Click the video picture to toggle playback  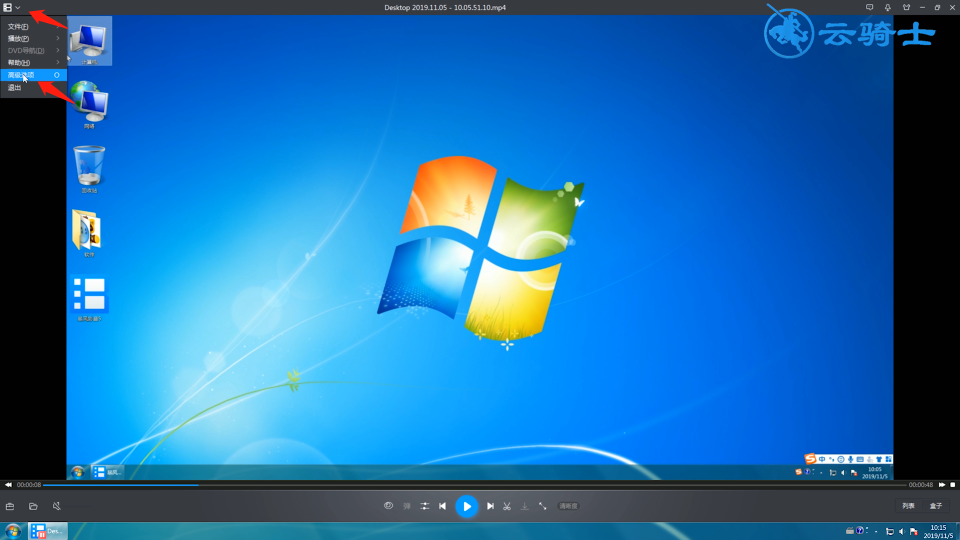(x=480, y=247)
